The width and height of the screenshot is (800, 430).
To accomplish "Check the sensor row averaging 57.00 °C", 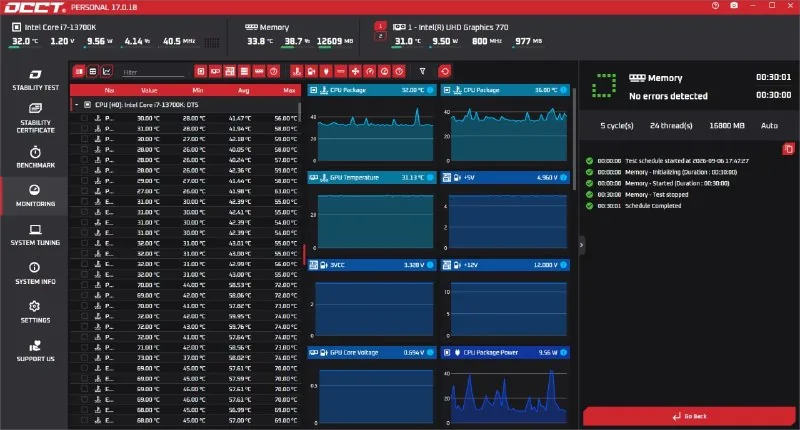I will [x=84, y=420].
